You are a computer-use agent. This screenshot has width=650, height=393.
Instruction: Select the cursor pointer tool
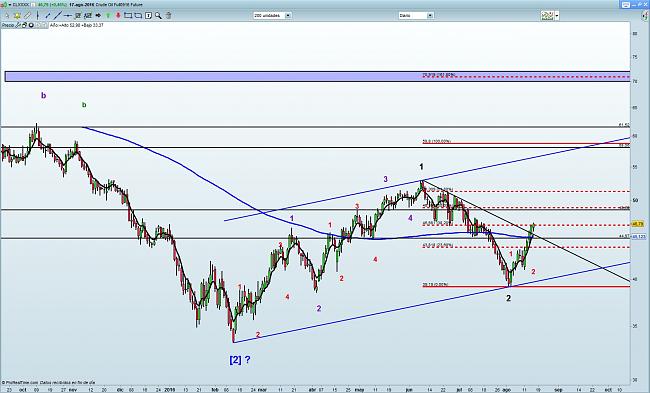point(7,15)
